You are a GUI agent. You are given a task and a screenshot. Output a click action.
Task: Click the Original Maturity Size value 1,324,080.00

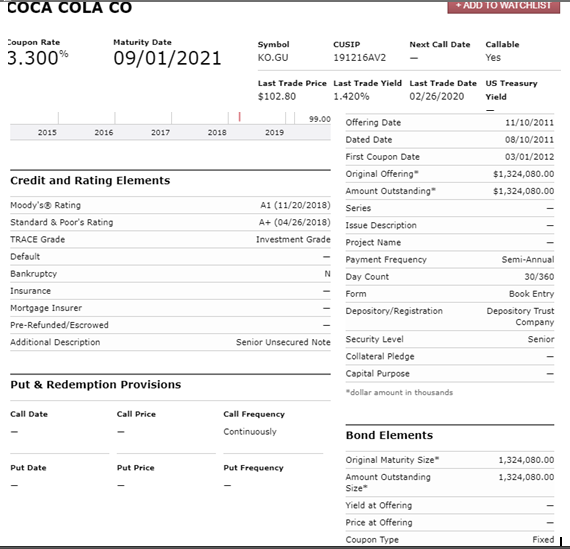click(x=526, y=460)
